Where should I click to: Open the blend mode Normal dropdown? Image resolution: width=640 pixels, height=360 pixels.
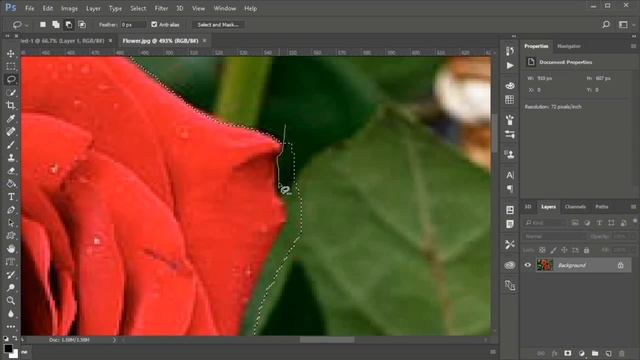pos(553,236)
